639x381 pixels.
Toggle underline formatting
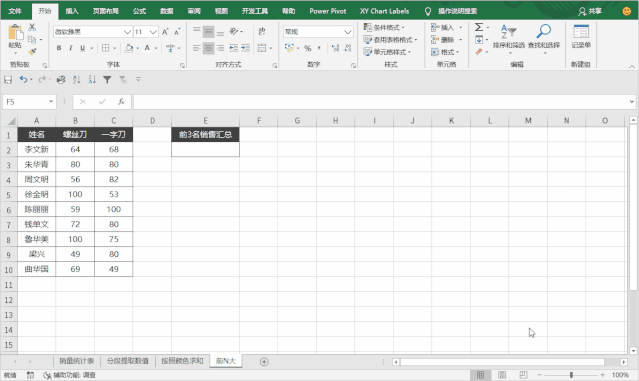pos(82,48)
